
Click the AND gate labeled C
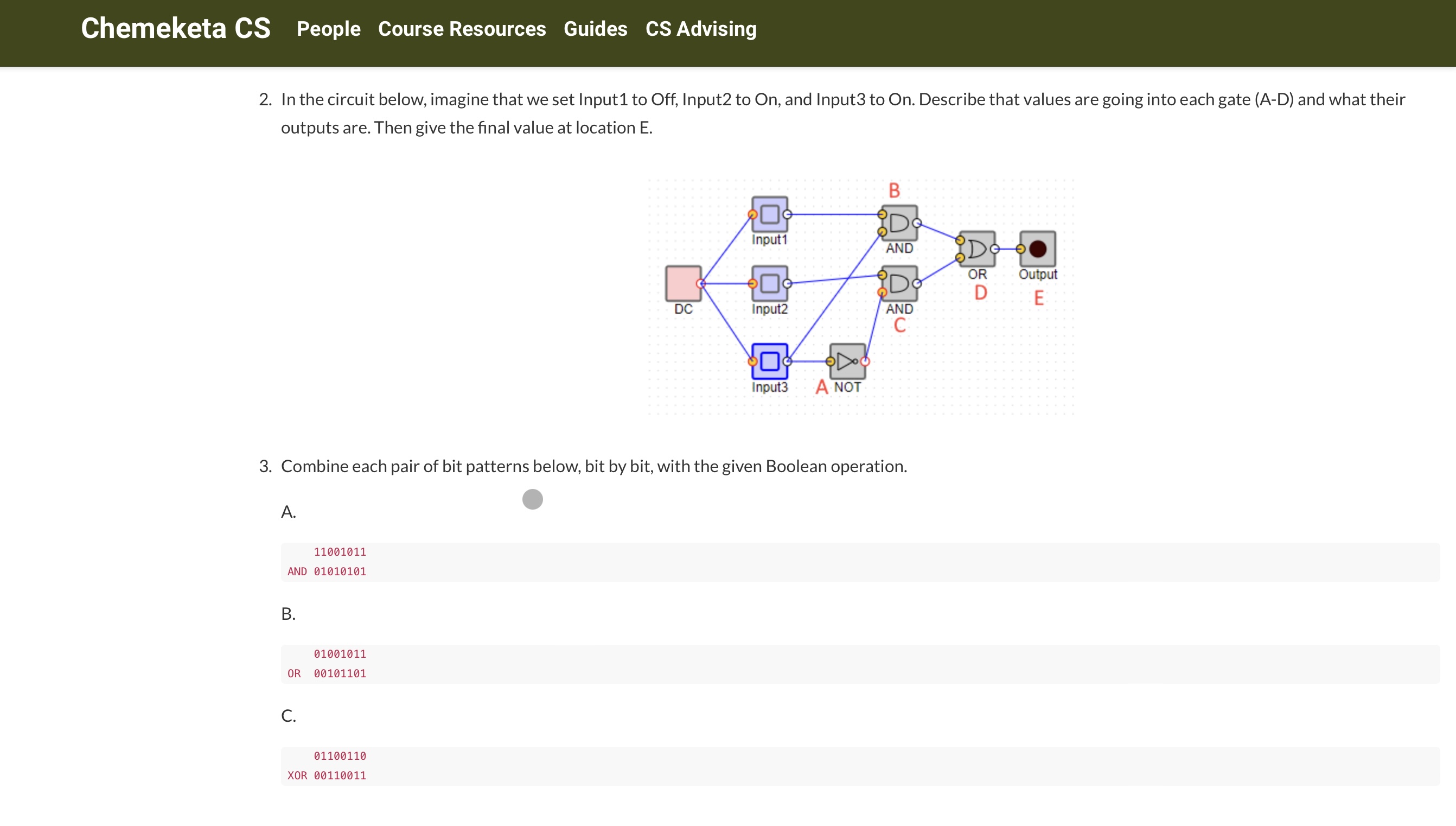point(899,283)
